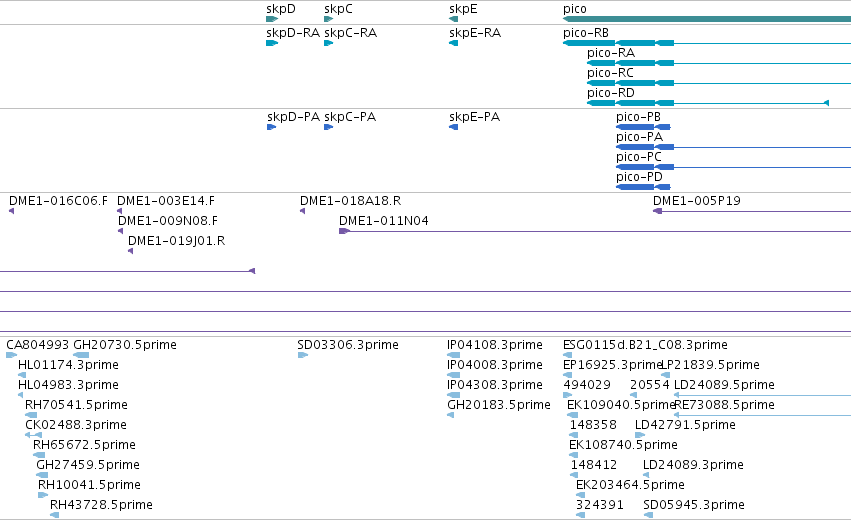The height and width of the screenshot is (520, 851).
Task: Click the skpC label
Action: 338,9
